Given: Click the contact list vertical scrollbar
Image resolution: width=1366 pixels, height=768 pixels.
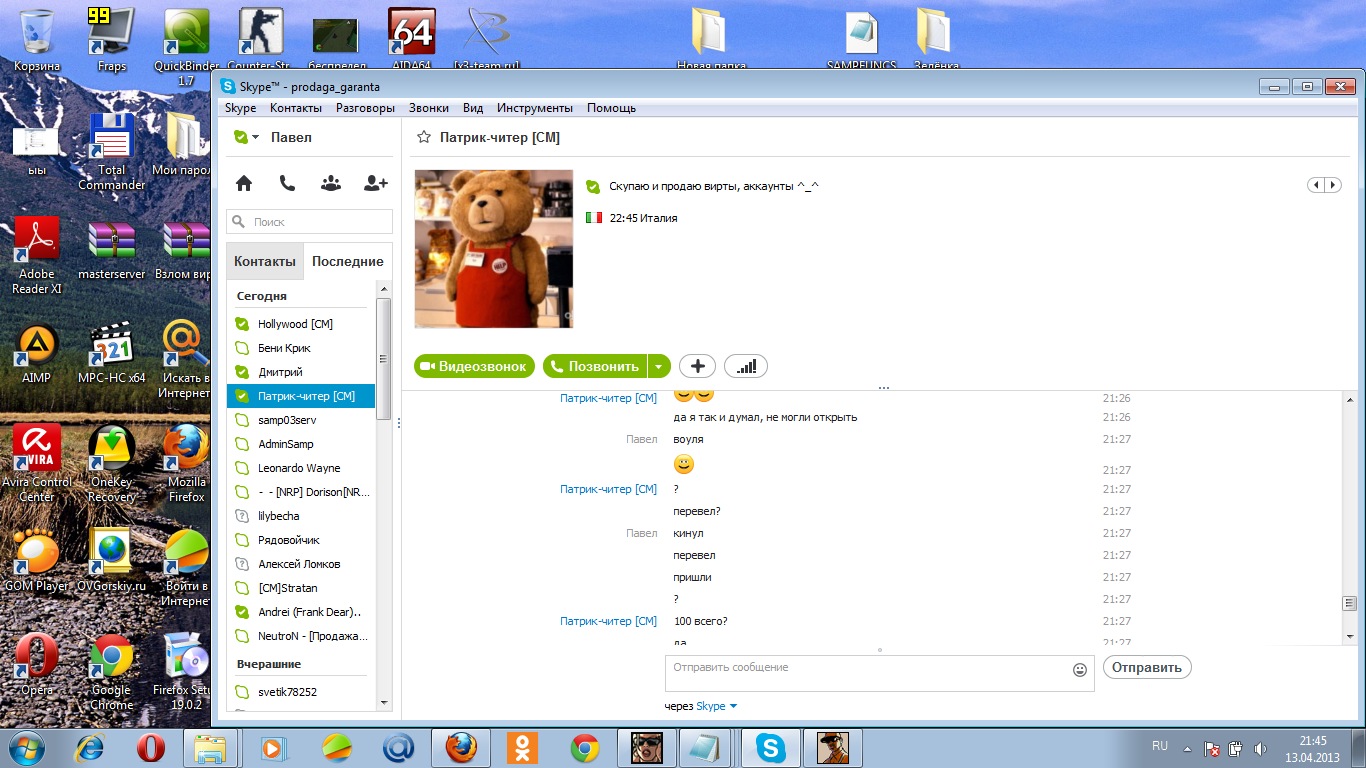Looking at the screenshot, I should click(383, 360).
